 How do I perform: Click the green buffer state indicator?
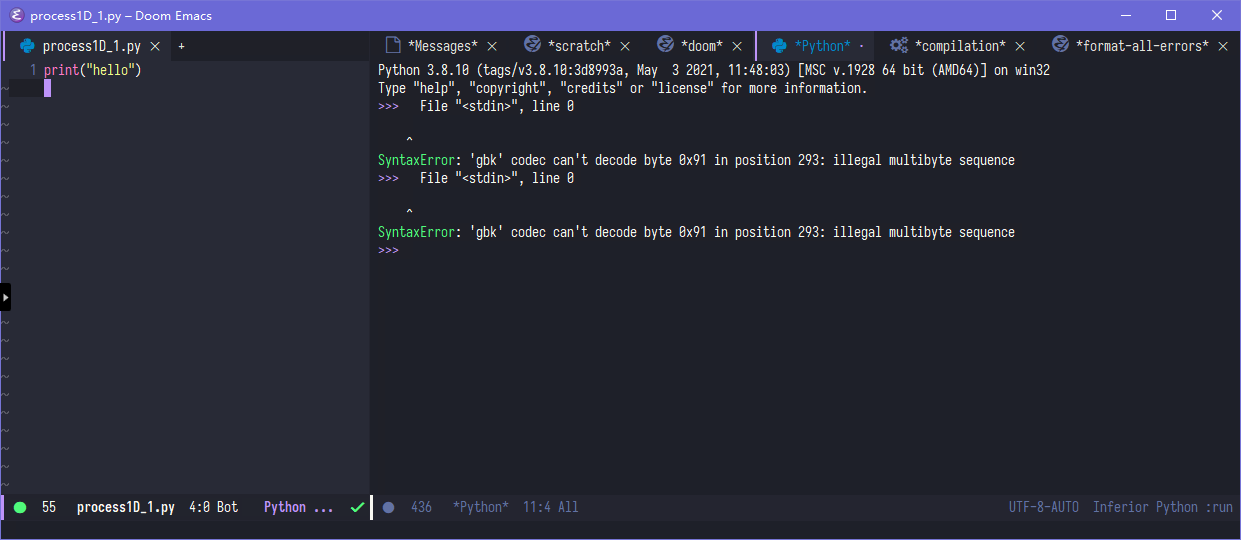(x=20, y=508)
